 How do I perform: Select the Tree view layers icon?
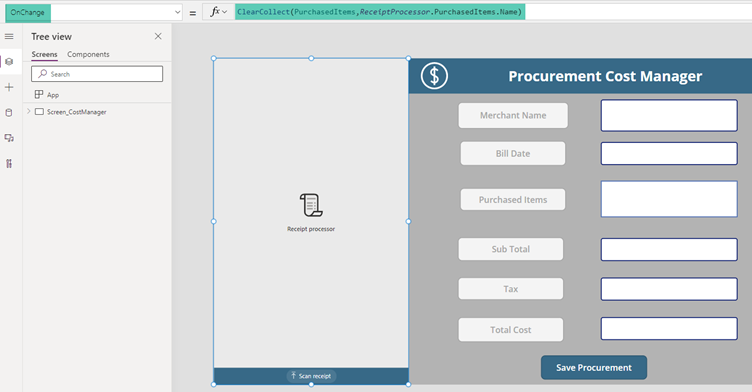pyautogui.click(x=9, y=62)
